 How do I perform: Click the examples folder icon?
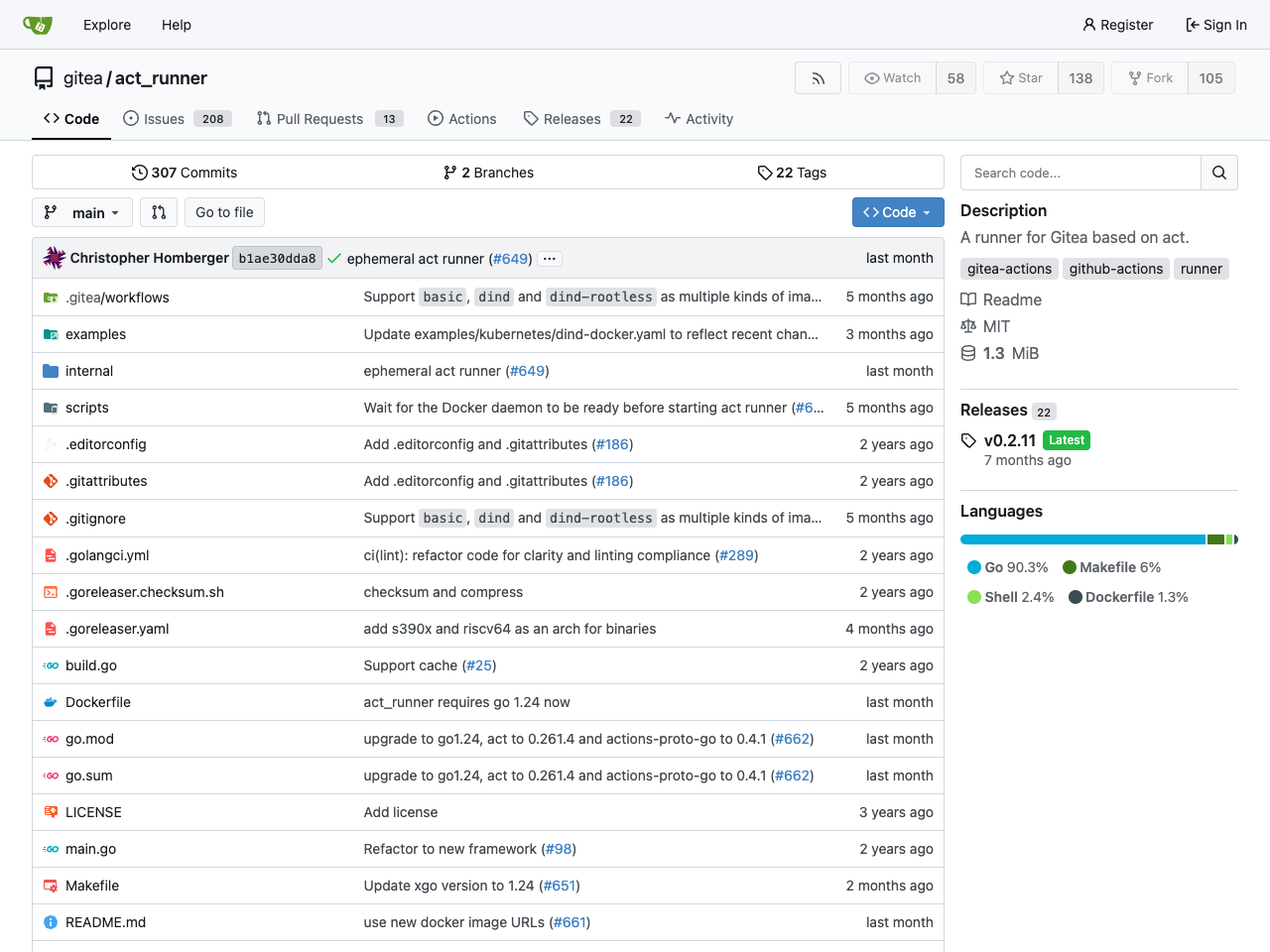(x=51, y=334)
